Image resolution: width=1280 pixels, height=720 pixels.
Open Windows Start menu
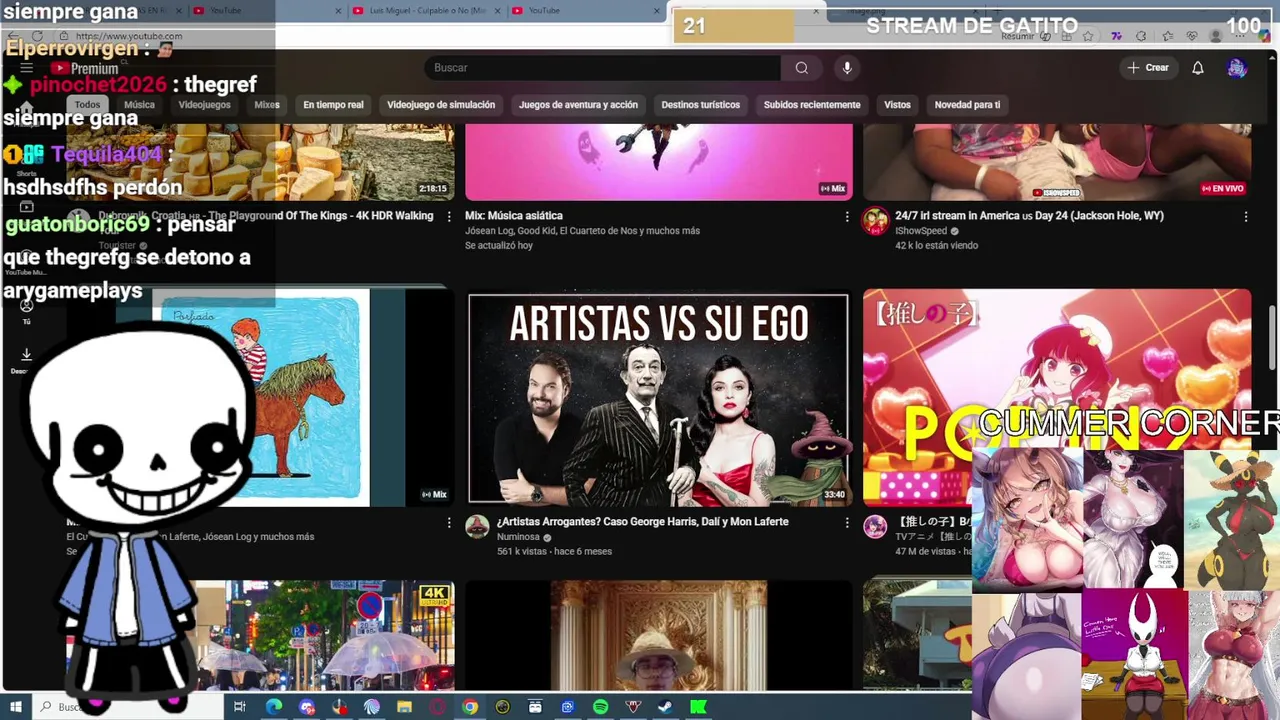(x=15, y=707)
